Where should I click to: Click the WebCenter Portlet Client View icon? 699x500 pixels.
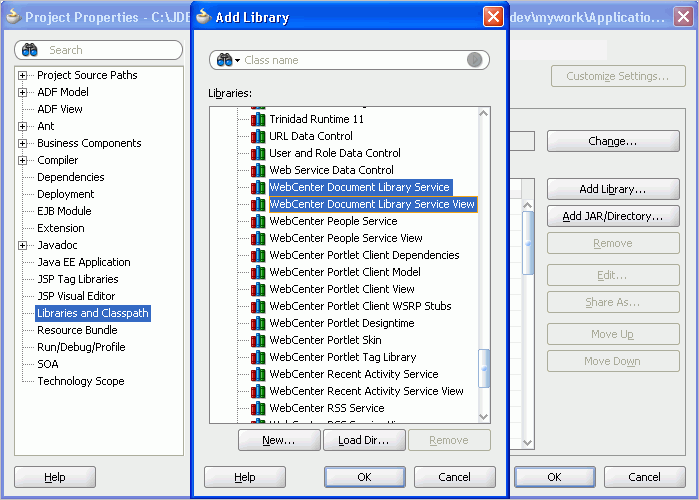pos(258,289)
